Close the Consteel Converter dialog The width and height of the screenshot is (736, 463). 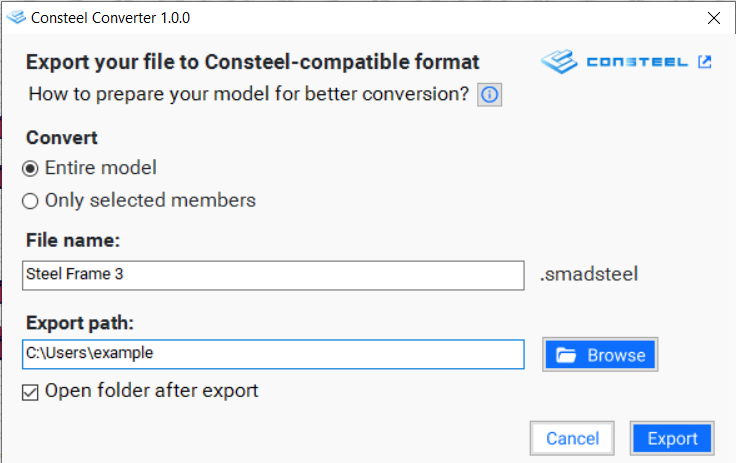[x=713, y=18]
